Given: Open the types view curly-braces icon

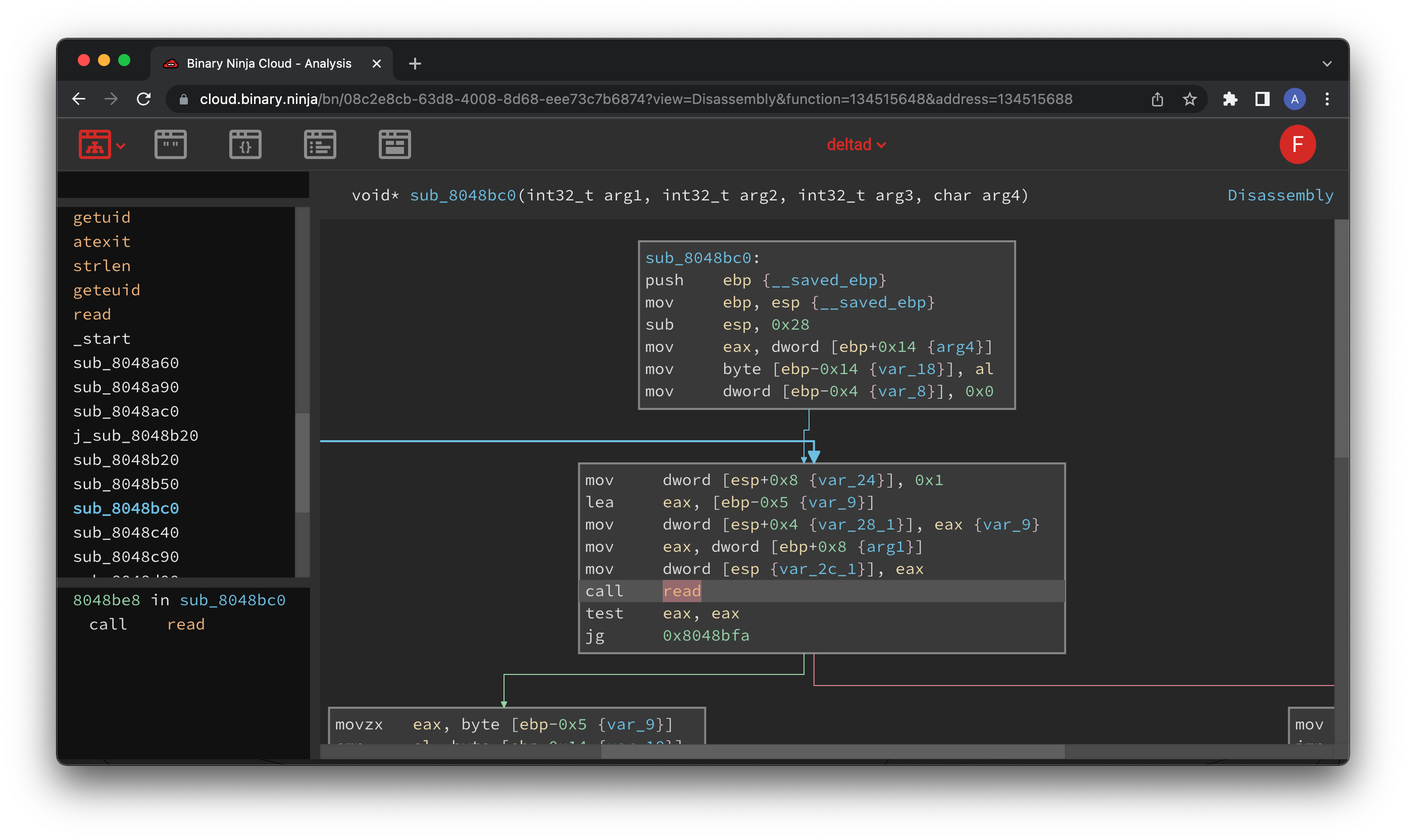Looking at the screenshot, I should tap(245, 144).
